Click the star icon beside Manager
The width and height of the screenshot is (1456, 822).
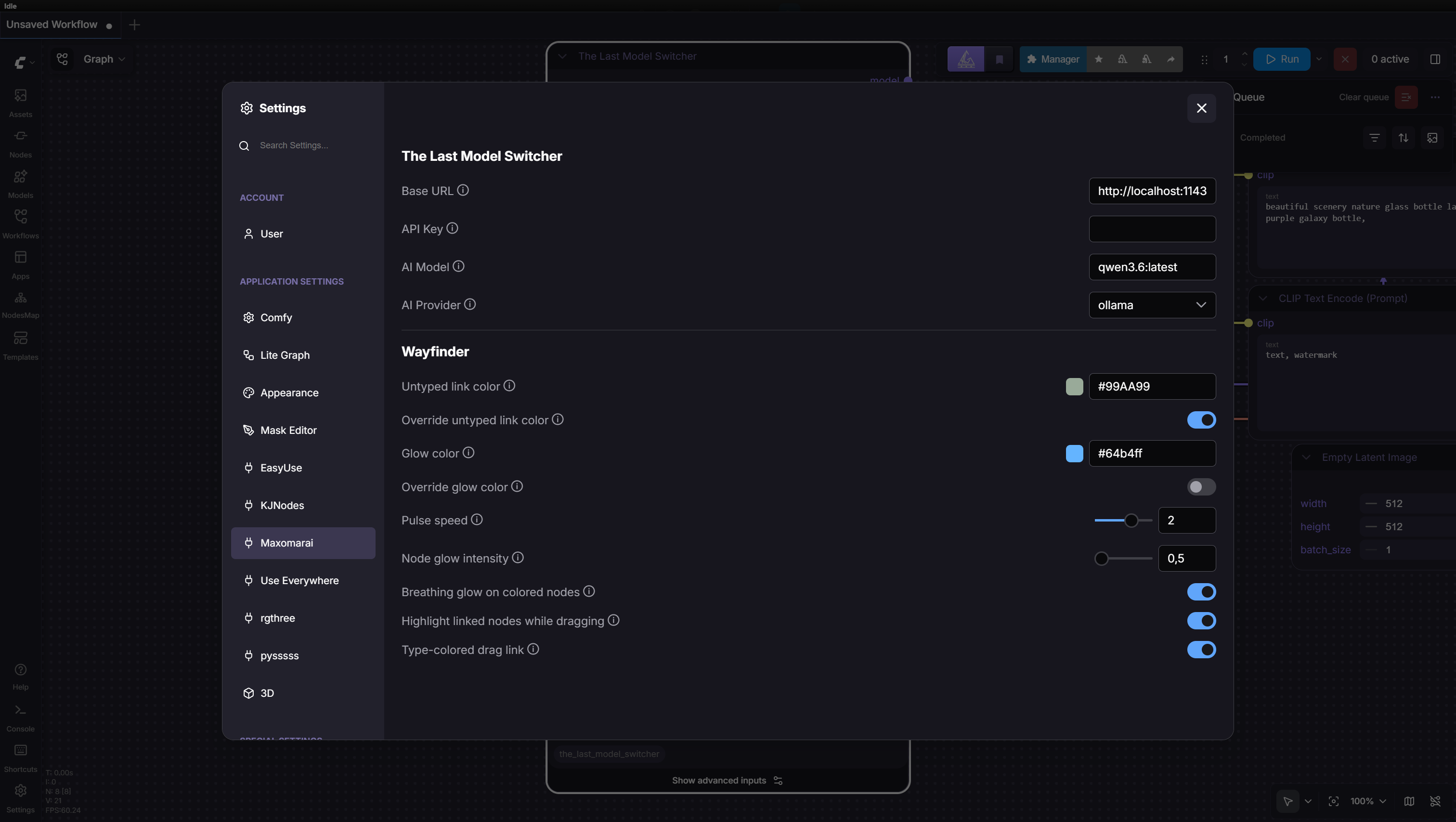click(1098, 59)
